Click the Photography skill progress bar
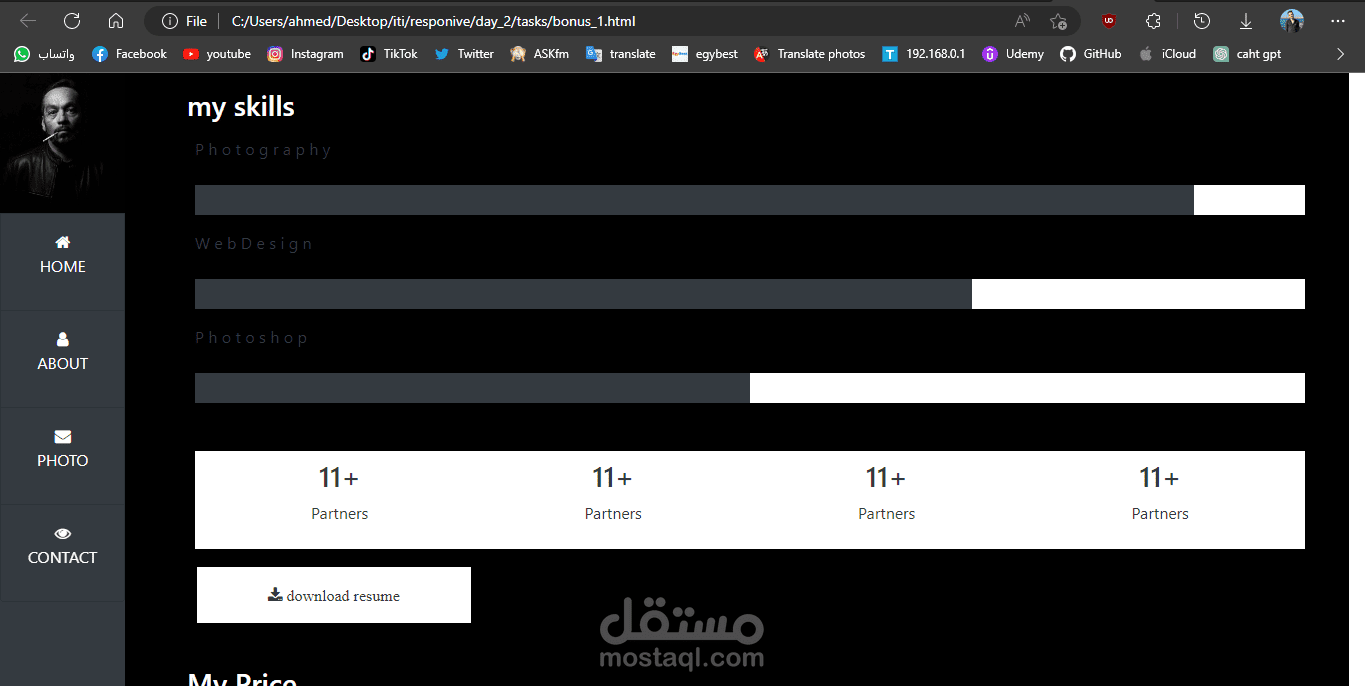 (x=750, y=200)
